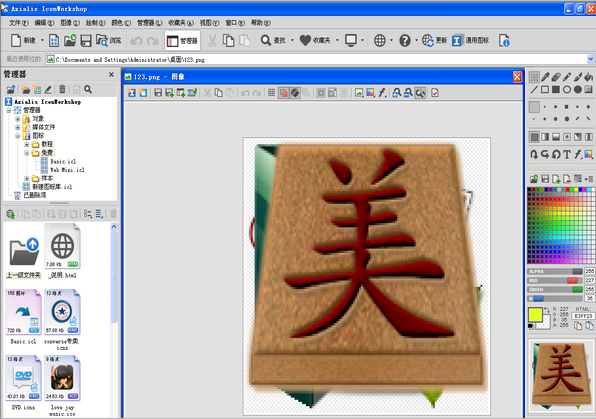The height and width of the screenshot is (419, 596).
Task: Click the monitor screen toolbar icon
Action: [x=350, y=40]
